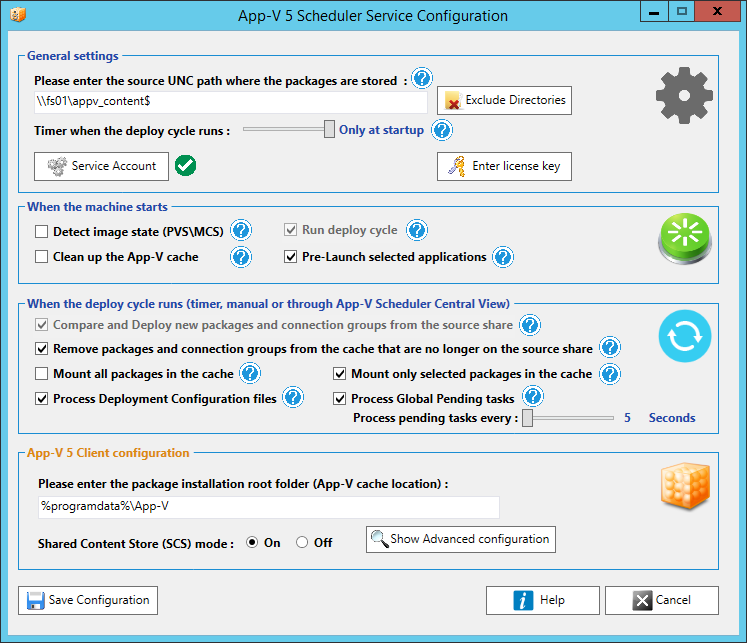Open the Service Account dialog

click(x=101, y=166)
